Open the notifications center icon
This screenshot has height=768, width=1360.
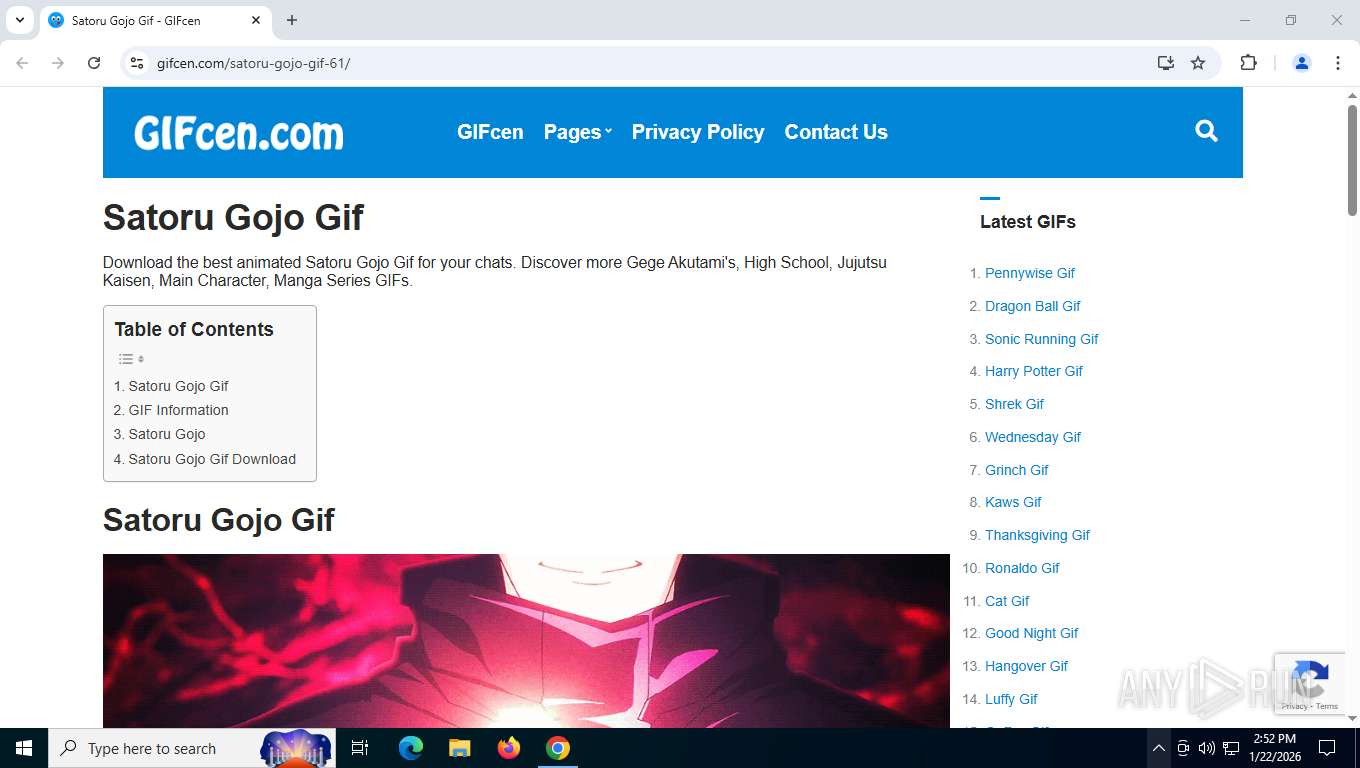pos(1327,748)
